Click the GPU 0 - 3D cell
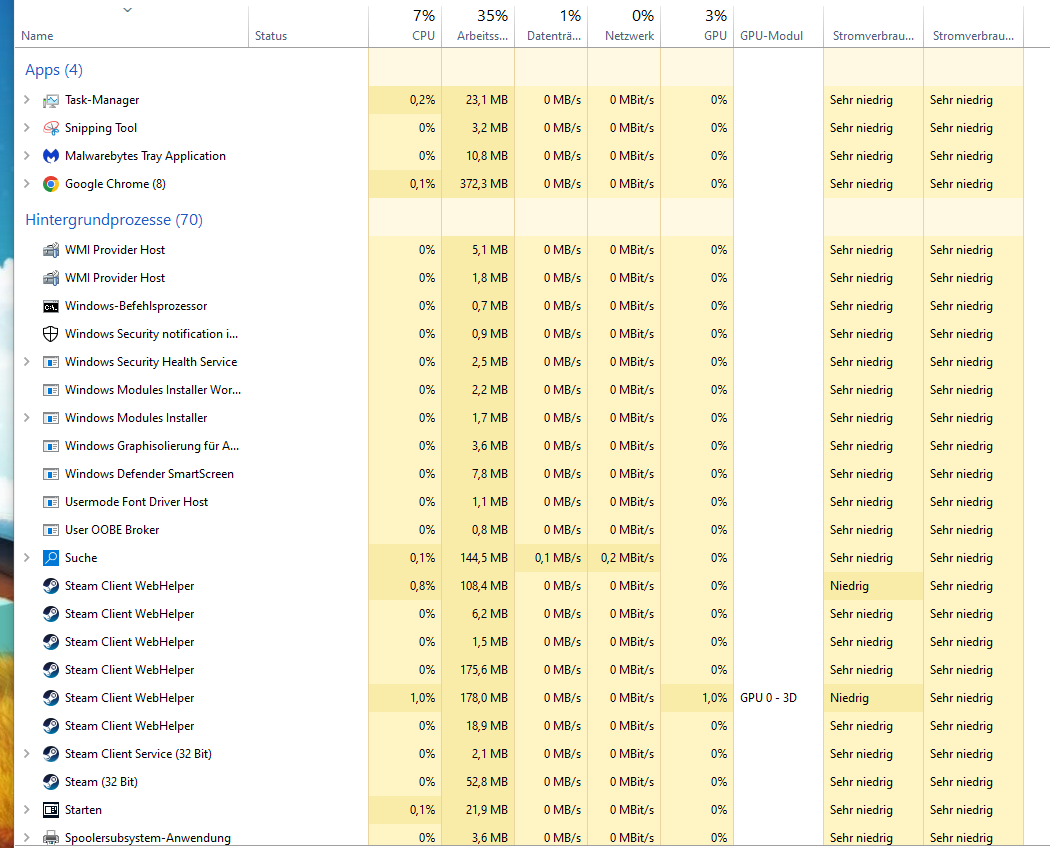Screen dimensions: 1050x848 (768, 698)
